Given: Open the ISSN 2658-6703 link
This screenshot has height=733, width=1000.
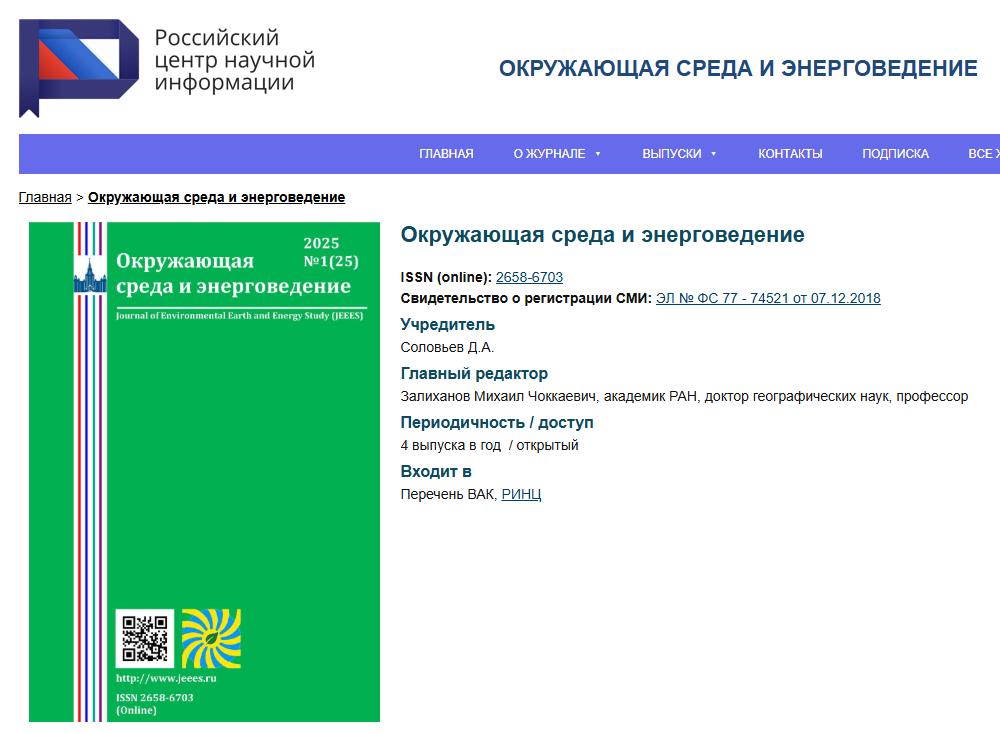Looking at the screenshot, I should pos(529,277).
